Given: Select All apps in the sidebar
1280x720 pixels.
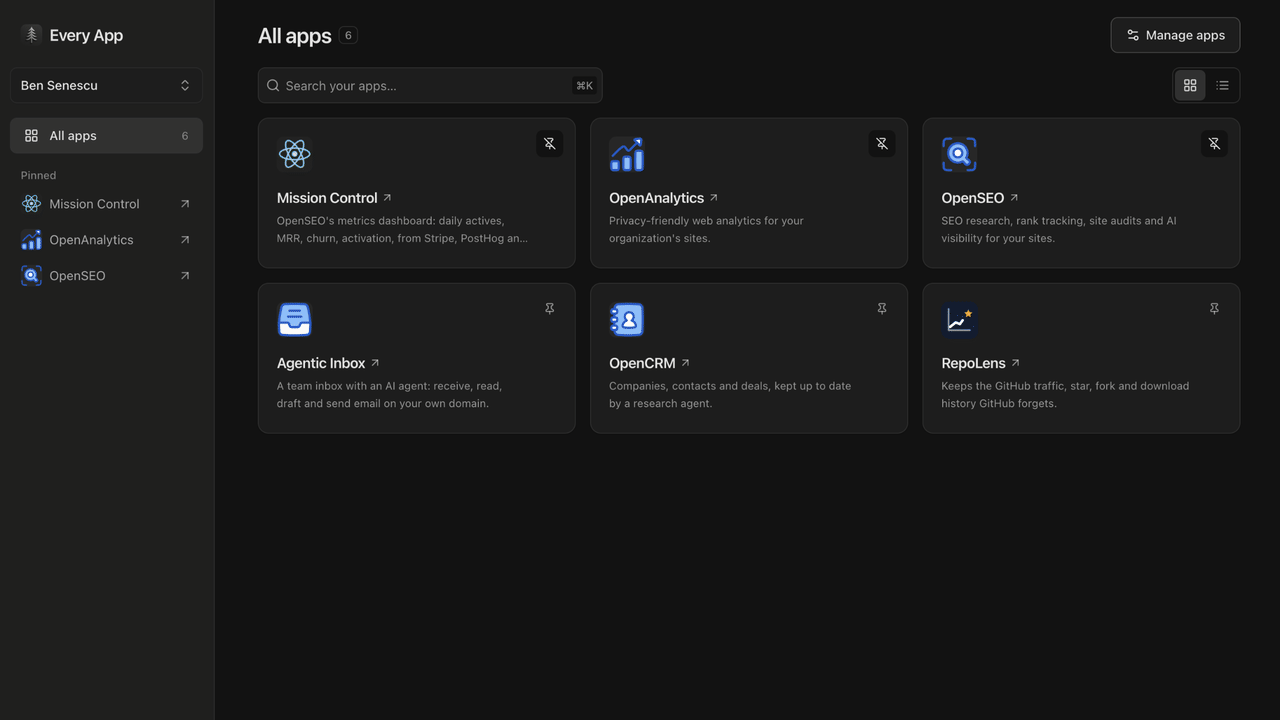Looking at the screenshot, I should 106,136.
